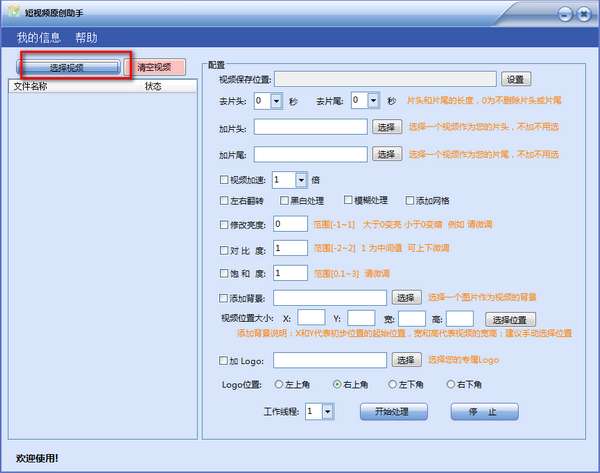
Task: Select the 左下角 logo position
Action: (x=393, y=384)
